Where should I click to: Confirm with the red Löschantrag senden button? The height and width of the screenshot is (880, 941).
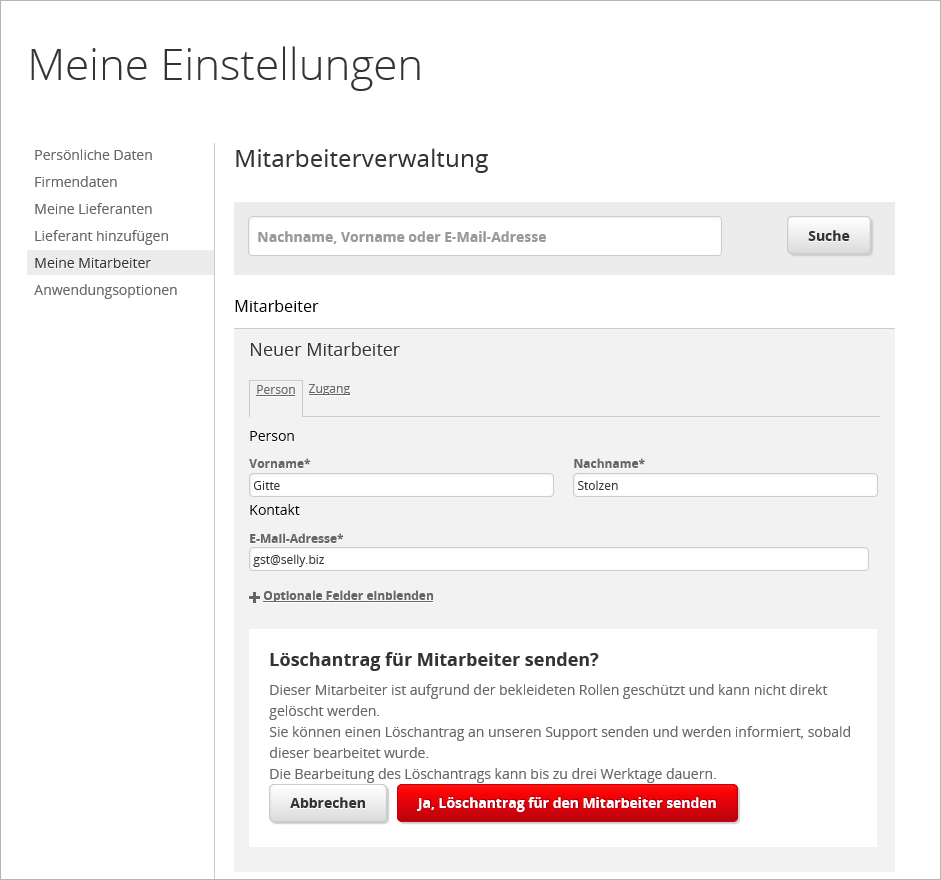(567, 803)
